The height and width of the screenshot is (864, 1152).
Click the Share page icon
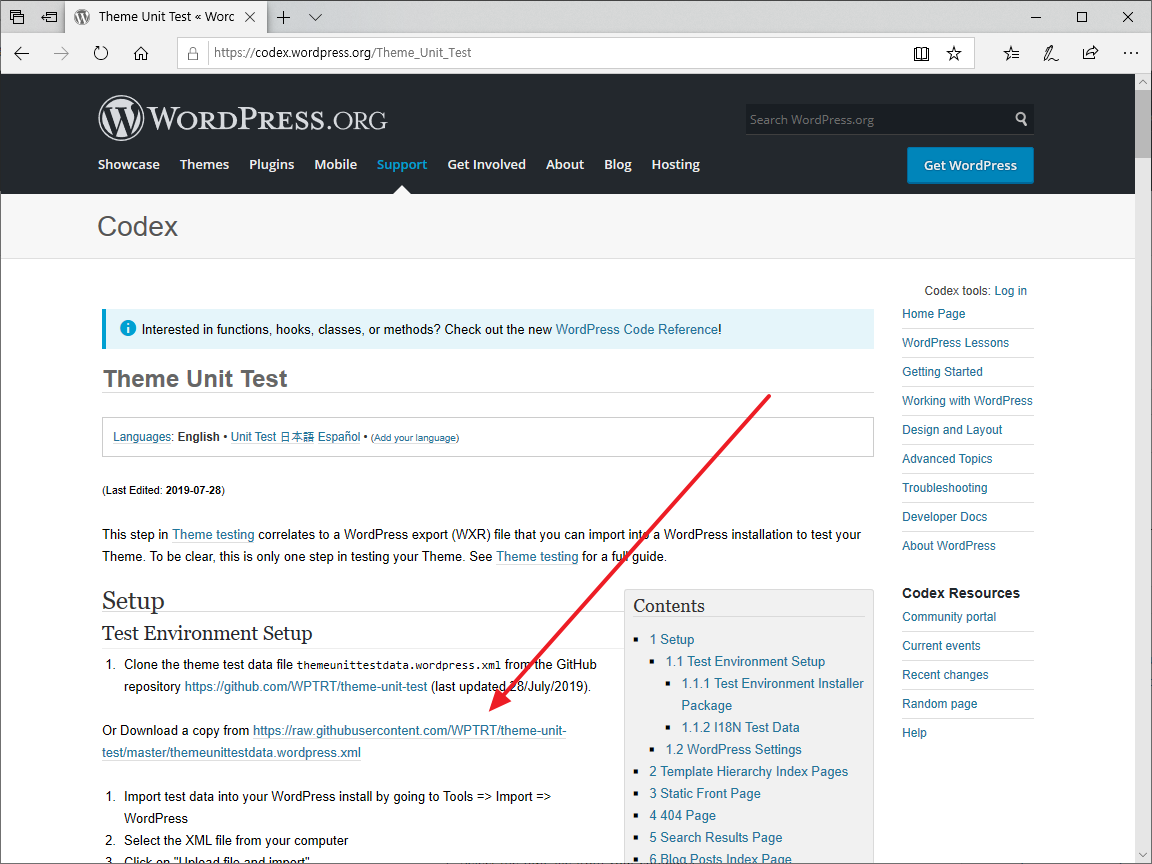[x=1090, y=53]
